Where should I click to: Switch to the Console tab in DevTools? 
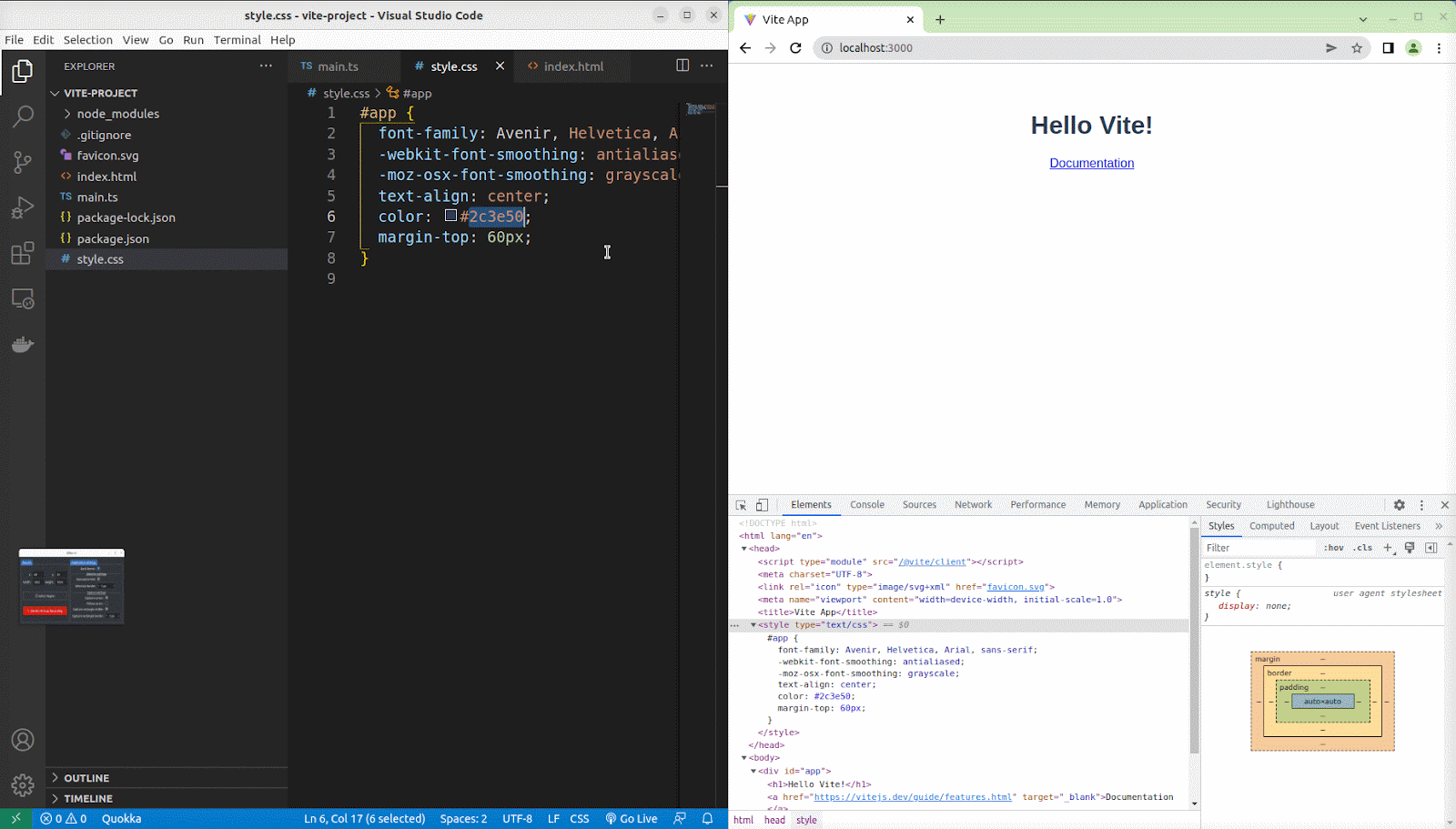pyautogui.click(x=867, y=505)
